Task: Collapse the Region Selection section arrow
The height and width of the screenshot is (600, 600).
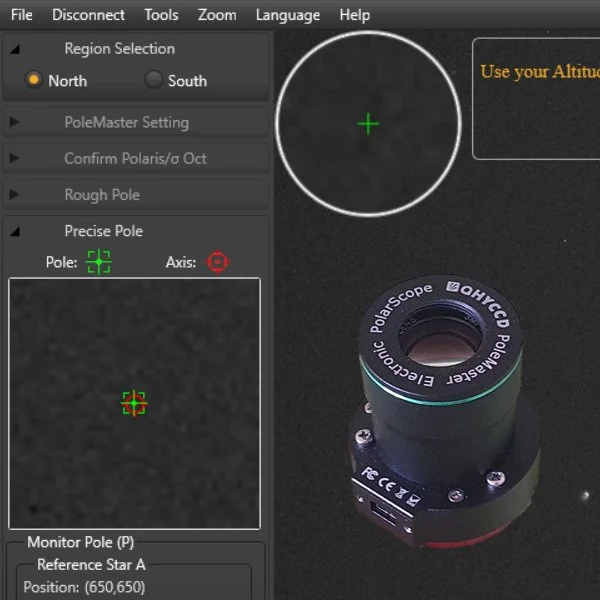Action: click(x=15, y=49)
